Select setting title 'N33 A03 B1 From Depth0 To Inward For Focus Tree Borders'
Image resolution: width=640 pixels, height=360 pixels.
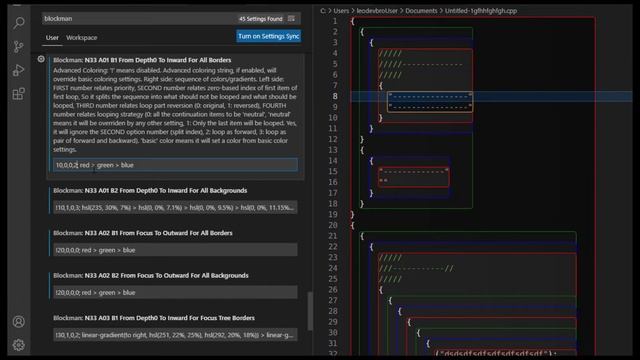coord(169,318)
